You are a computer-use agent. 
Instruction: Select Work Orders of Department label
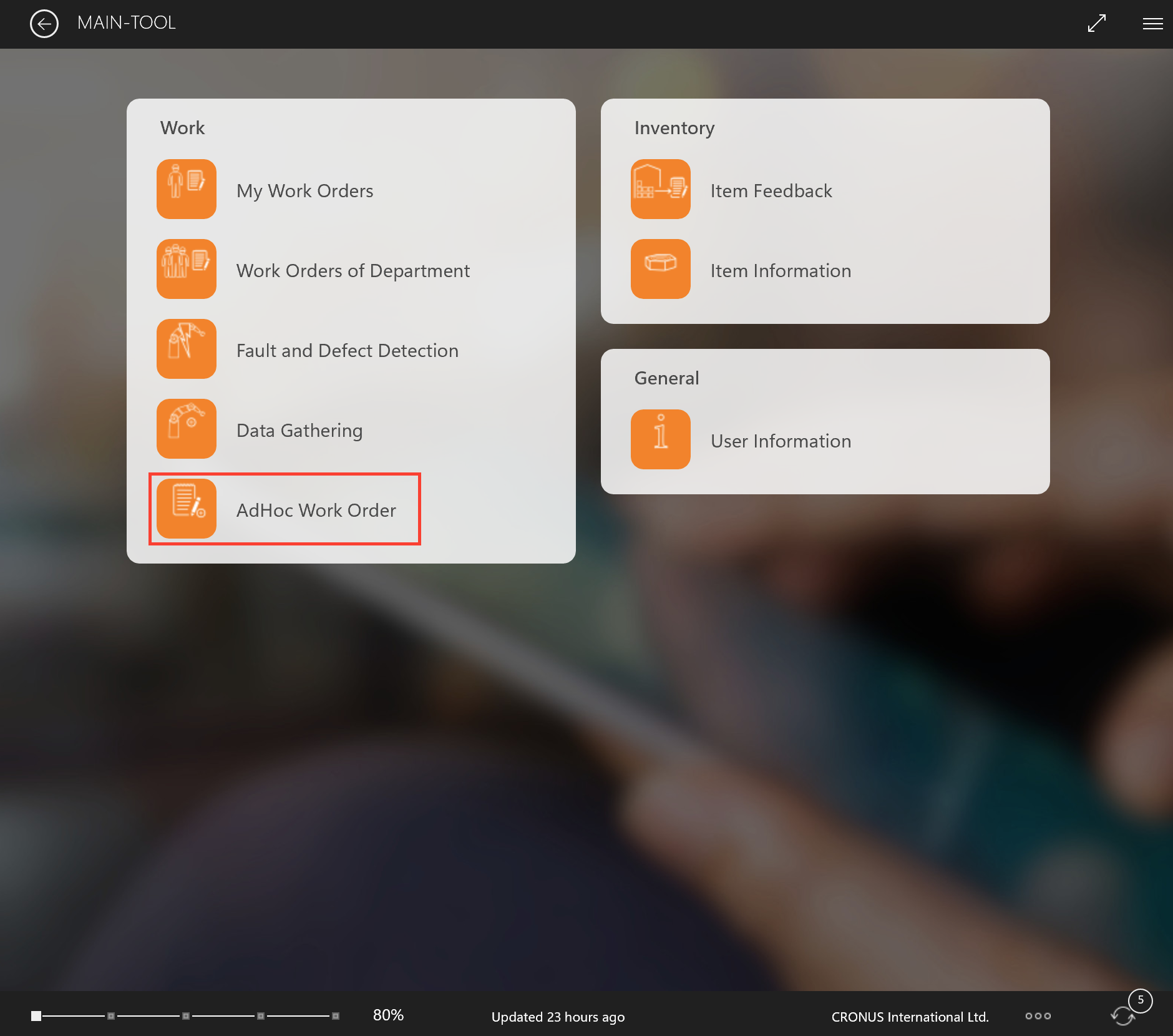[353, 271]
